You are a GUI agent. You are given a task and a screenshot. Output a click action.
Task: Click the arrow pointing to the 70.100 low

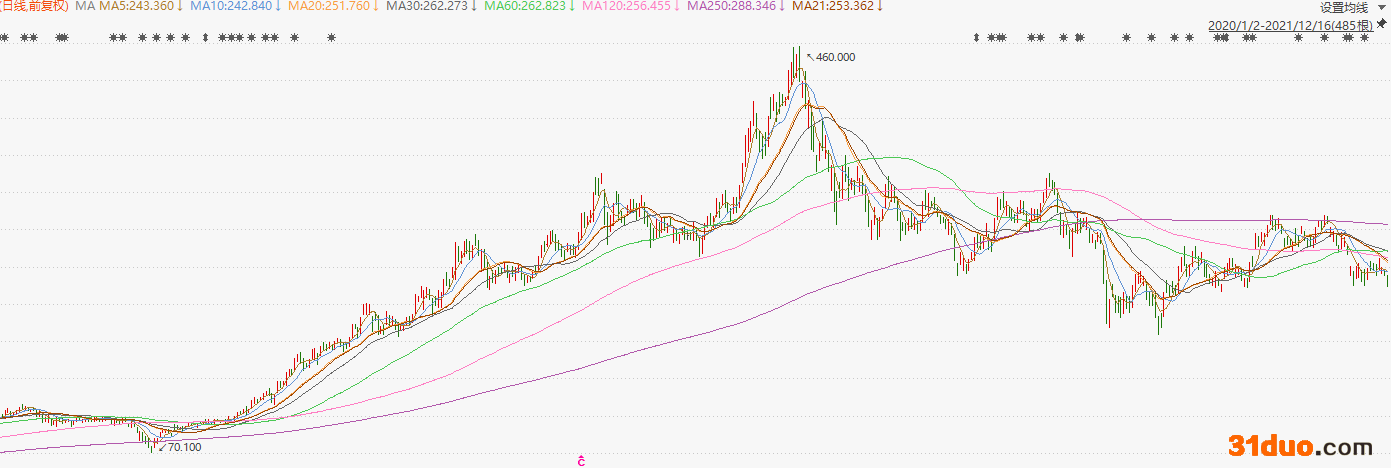click(162, 446)
